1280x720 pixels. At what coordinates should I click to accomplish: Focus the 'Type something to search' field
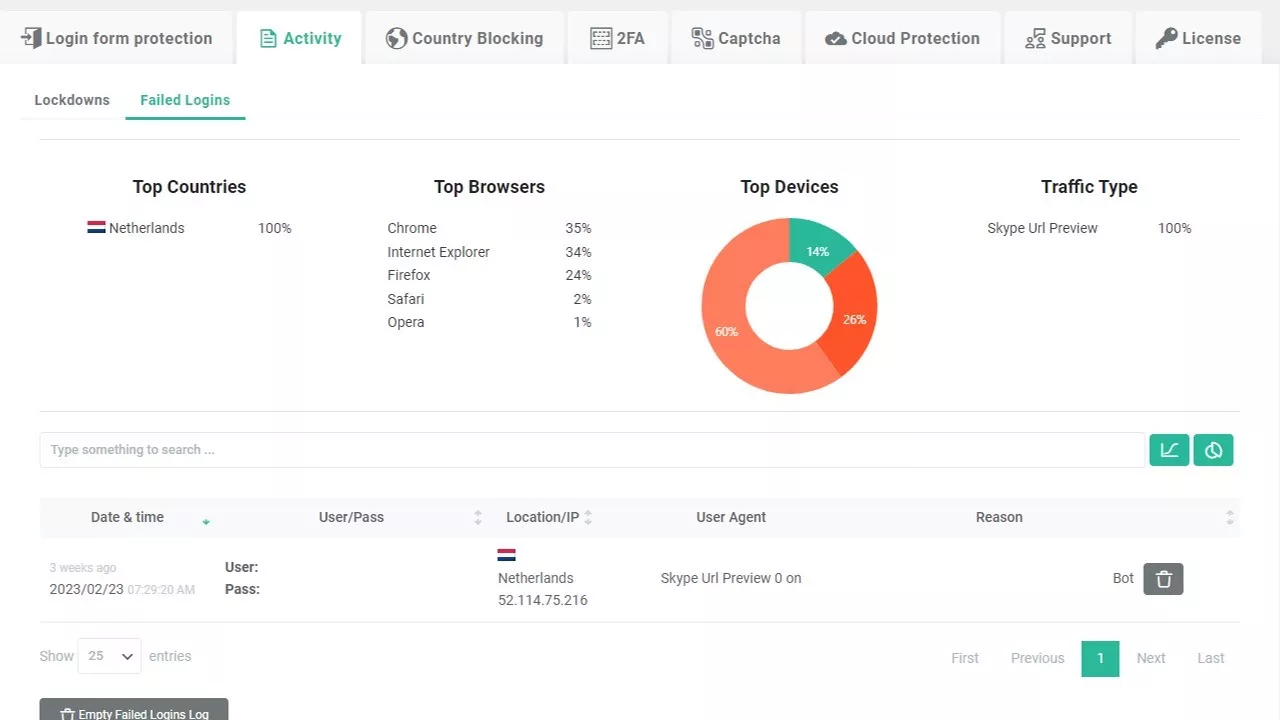592,450
